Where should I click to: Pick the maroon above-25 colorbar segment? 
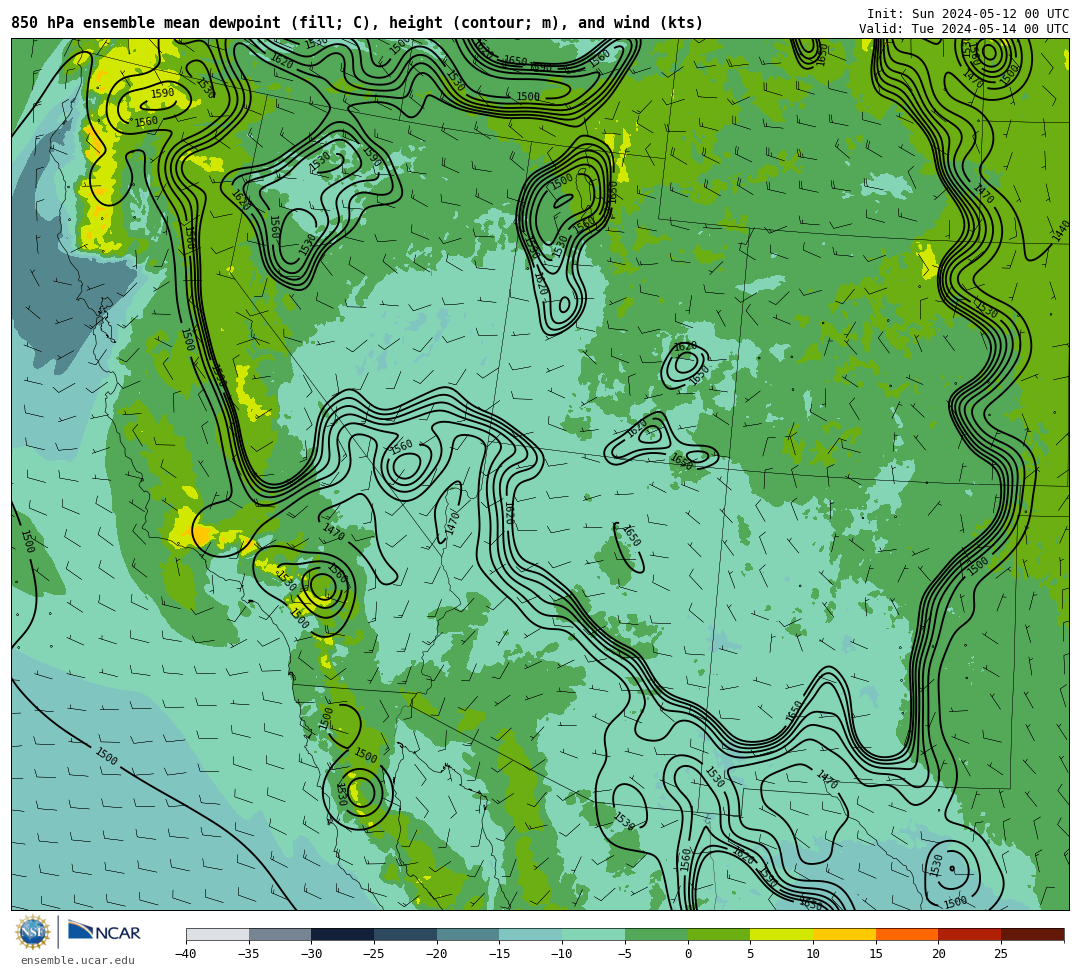1032,934
